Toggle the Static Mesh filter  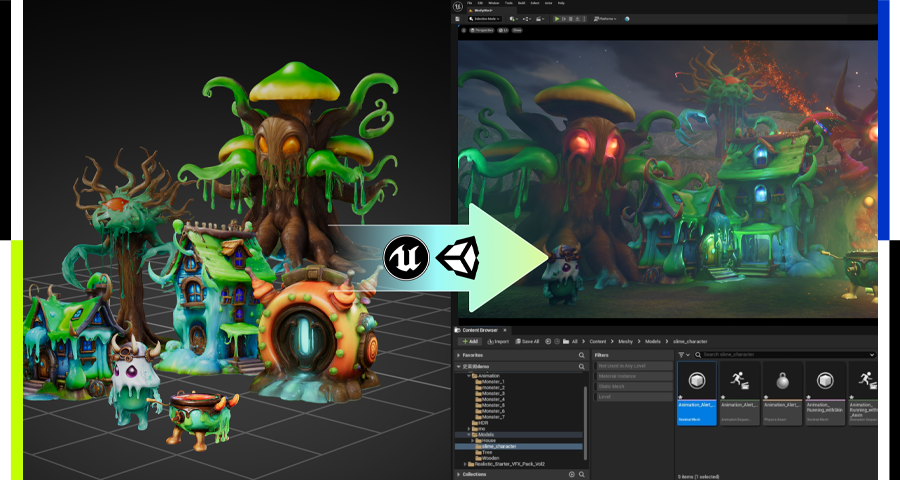612,386
